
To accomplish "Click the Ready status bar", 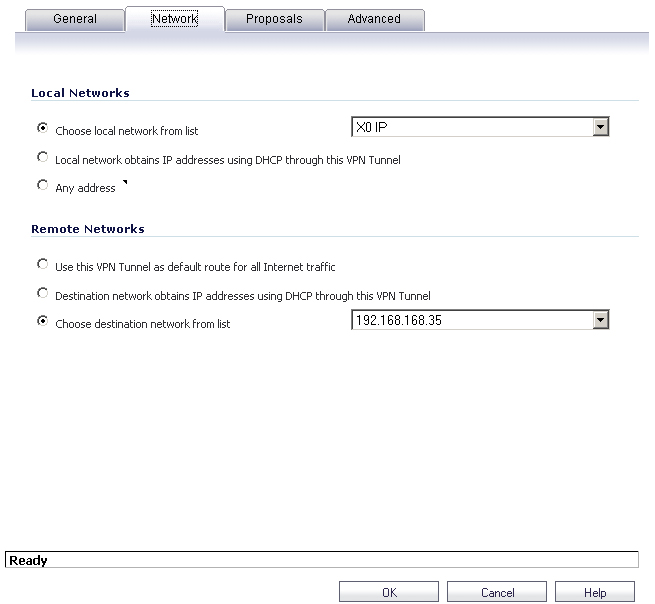I will pos(322,560).
